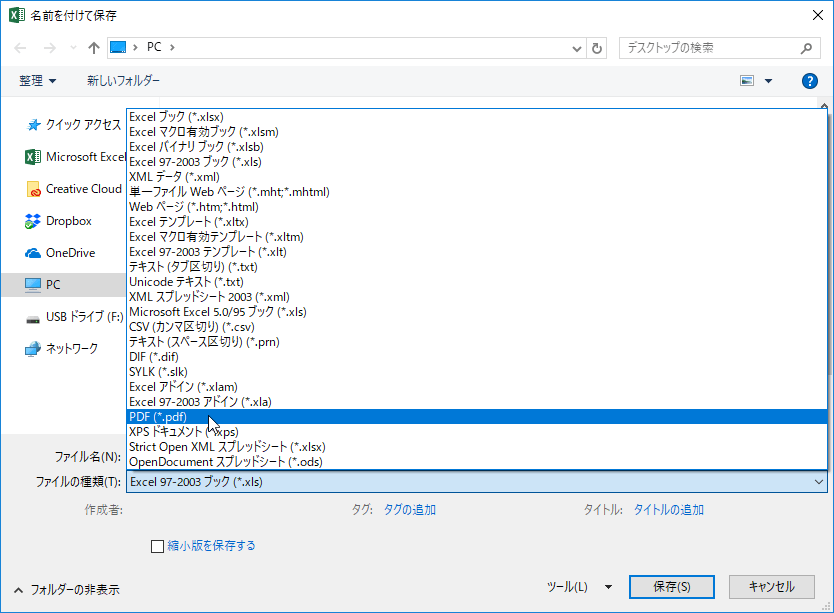The width and height of the screenshot is (834, 613).
Task: Select クイック アクセス in sidebar
Action: pos(73,125)
